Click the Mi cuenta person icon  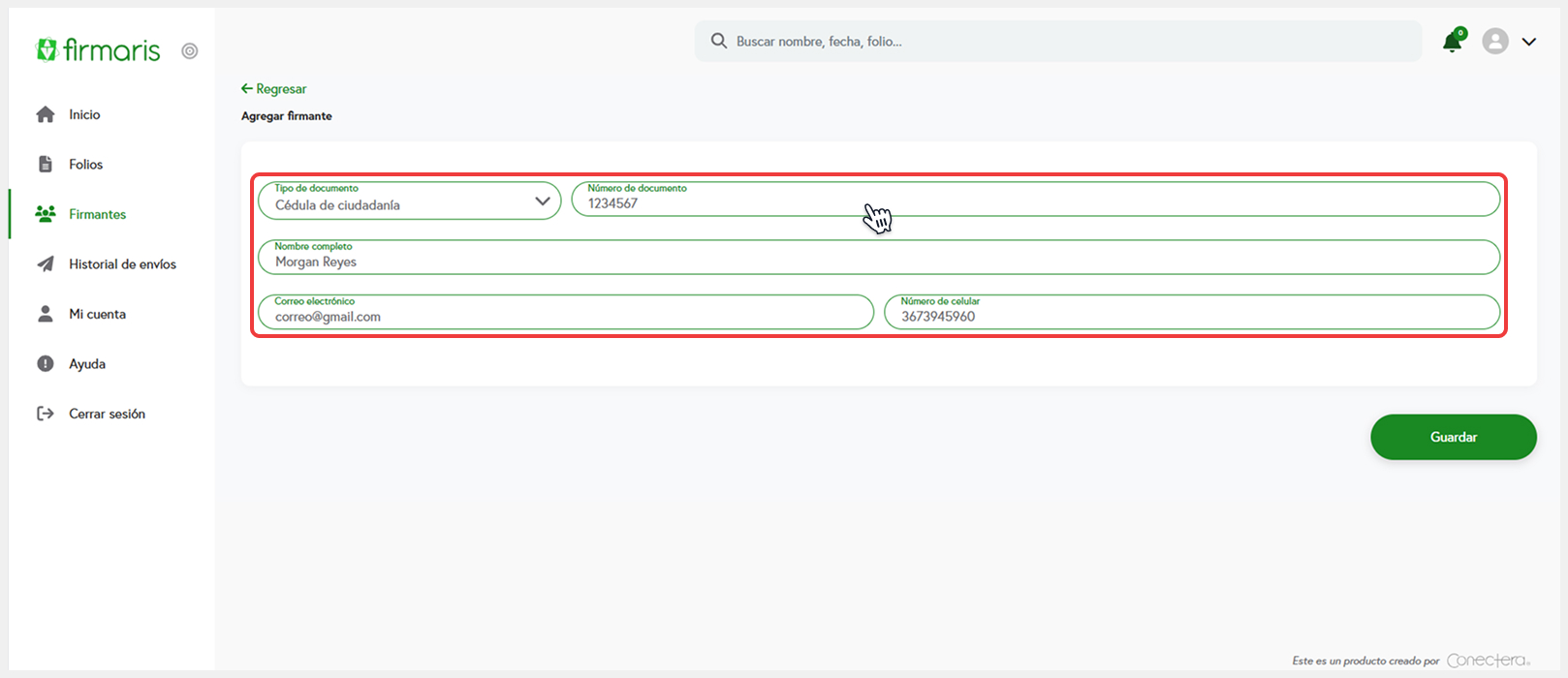click(46, 314)
